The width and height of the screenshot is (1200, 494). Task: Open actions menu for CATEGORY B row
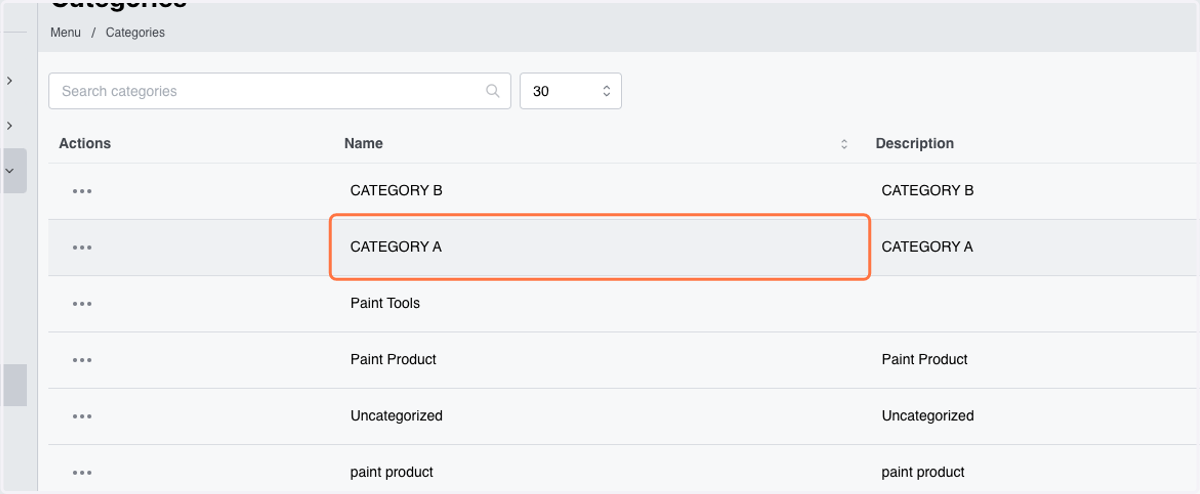coord(82,191)
